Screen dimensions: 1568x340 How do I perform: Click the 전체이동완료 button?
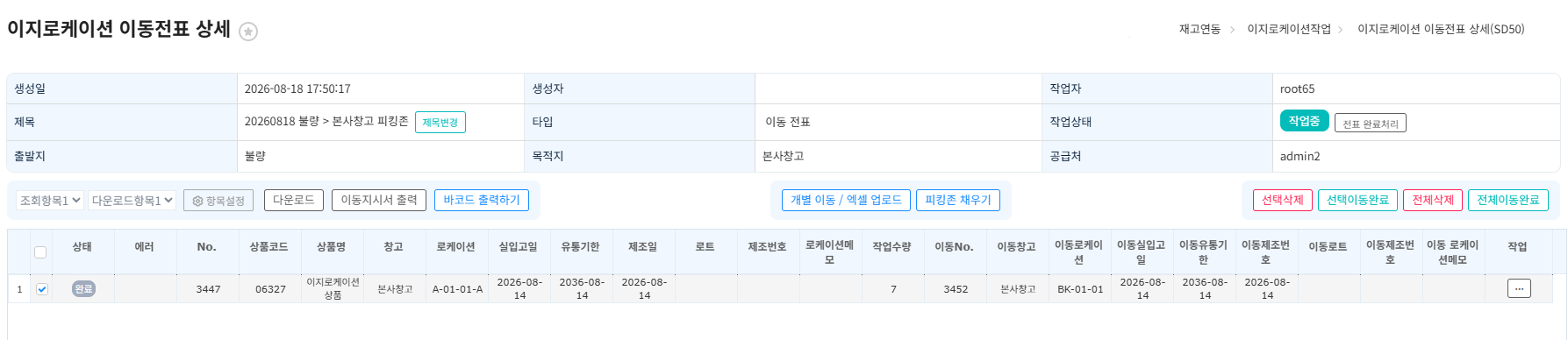coord(1508,200)
